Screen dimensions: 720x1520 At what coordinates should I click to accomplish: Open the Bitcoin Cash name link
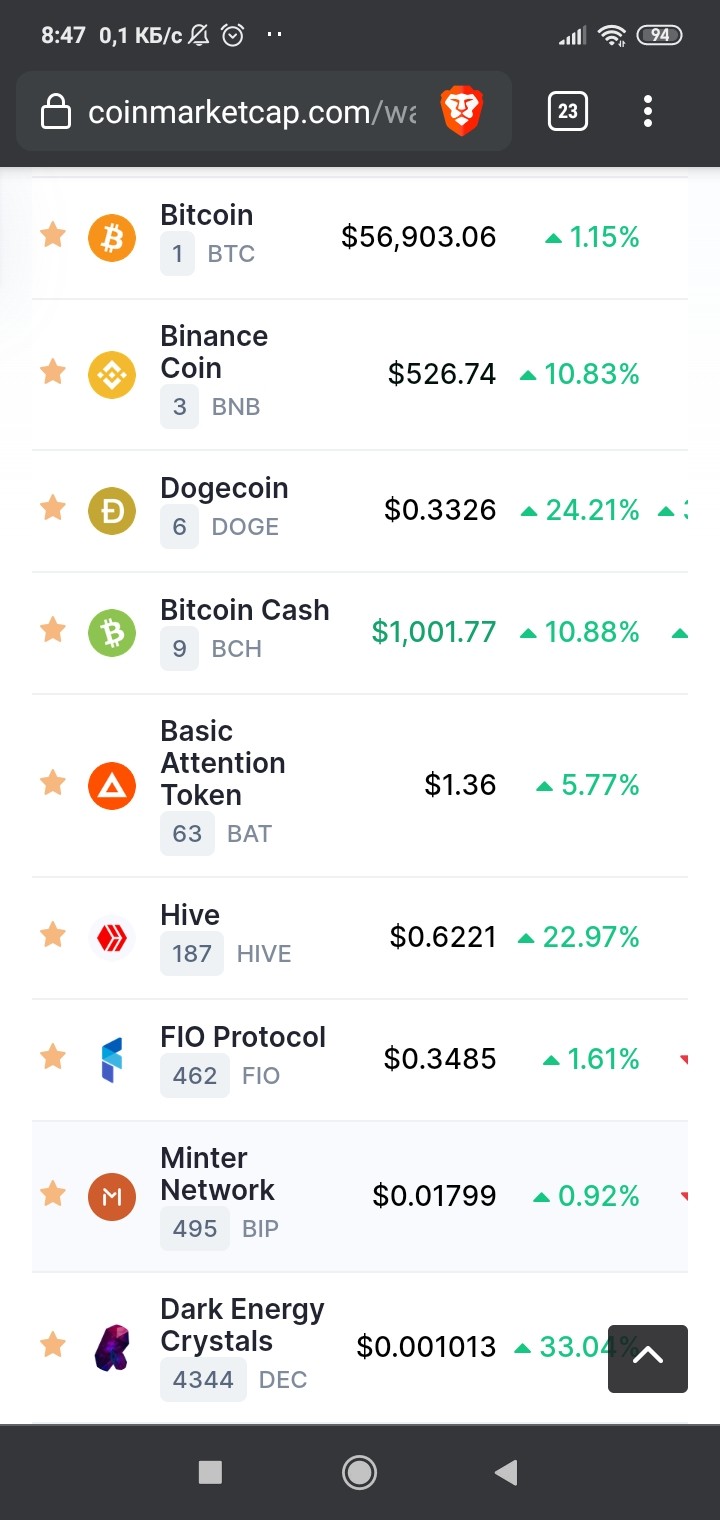tap(245, 610)
